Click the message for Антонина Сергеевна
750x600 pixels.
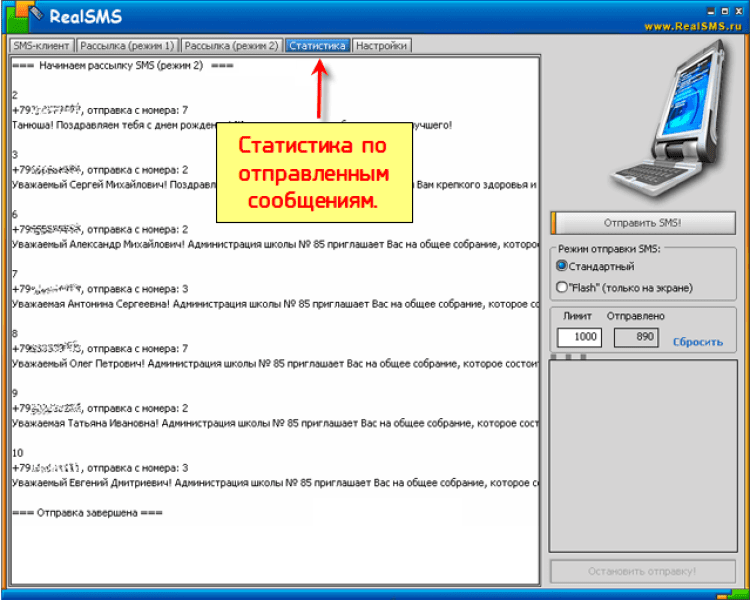(276, 304)
